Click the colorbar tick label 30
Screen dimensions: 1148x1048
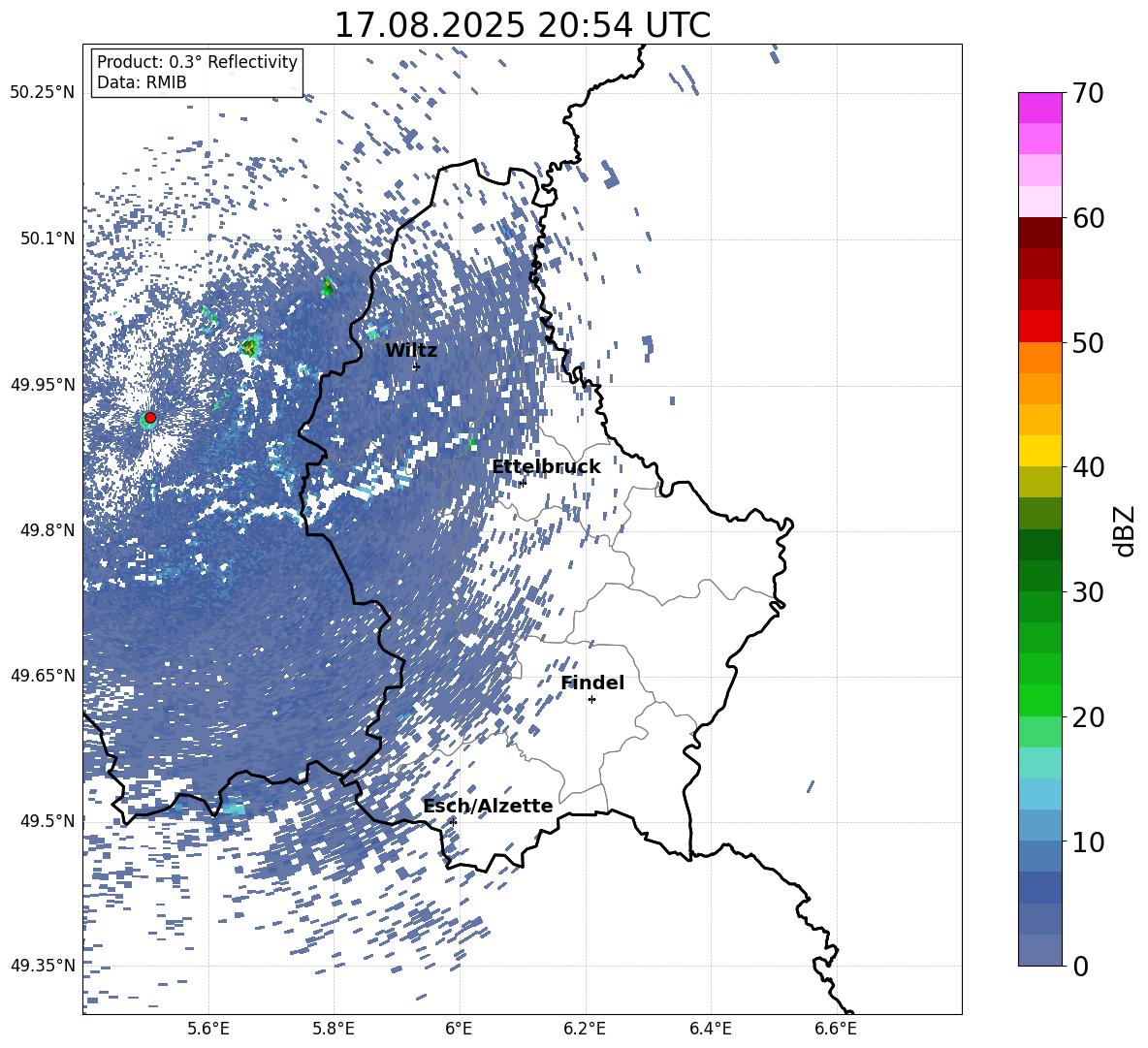[1088, 592]
